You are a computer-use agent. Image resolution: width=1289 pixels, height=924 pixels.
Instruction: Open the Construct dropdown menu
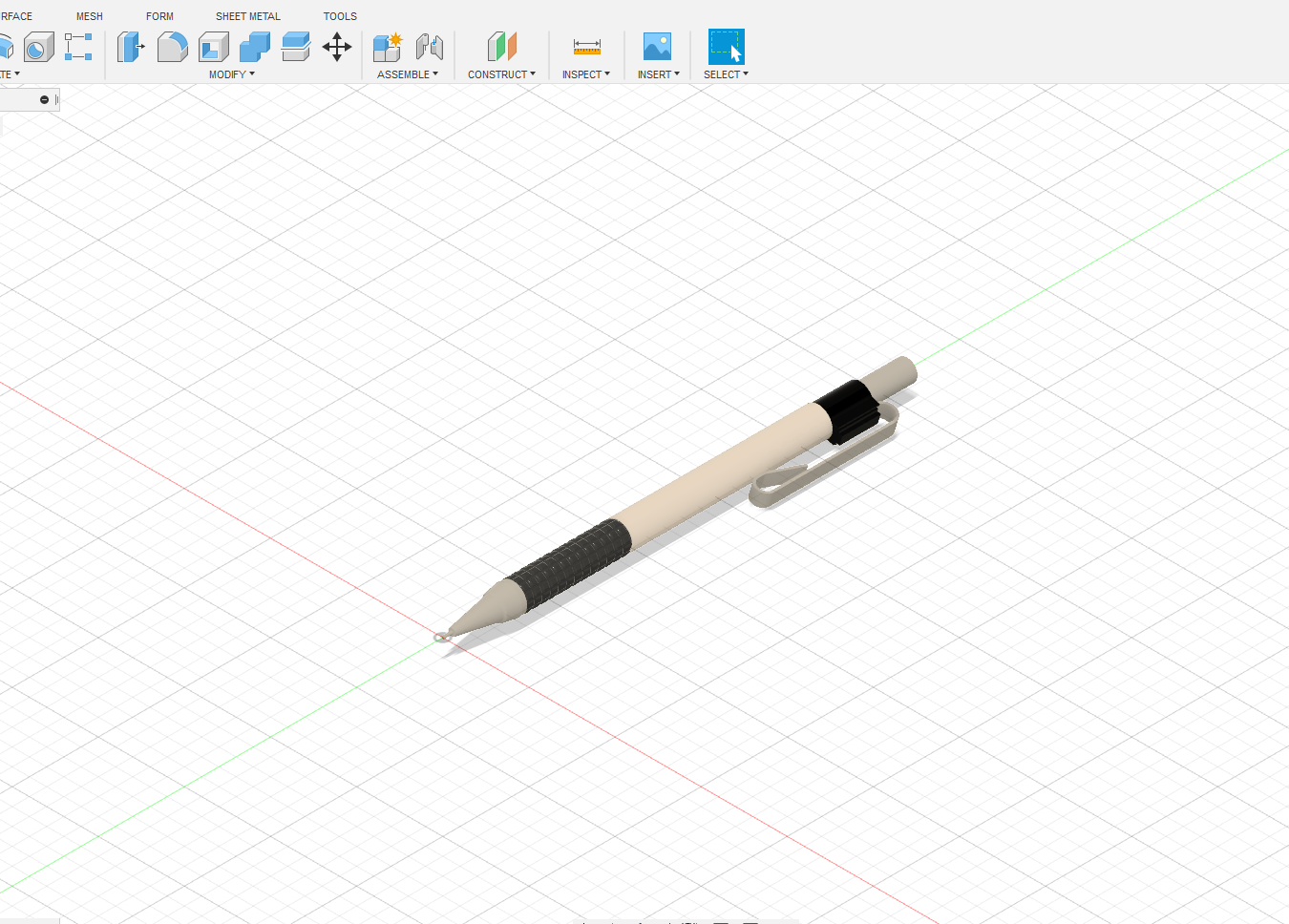(x=501, y=73)
